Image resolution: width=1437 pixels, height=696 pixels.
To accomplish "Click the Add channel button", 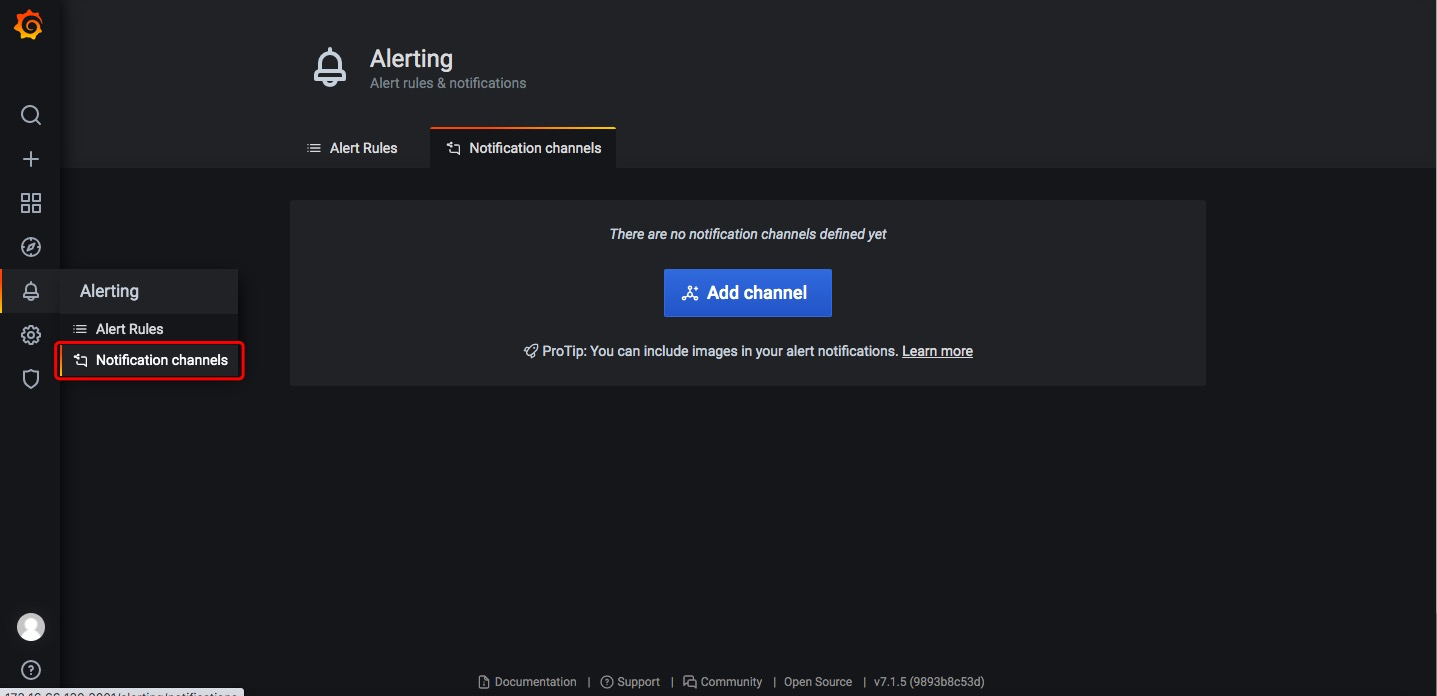I will (x=748, y=293).
